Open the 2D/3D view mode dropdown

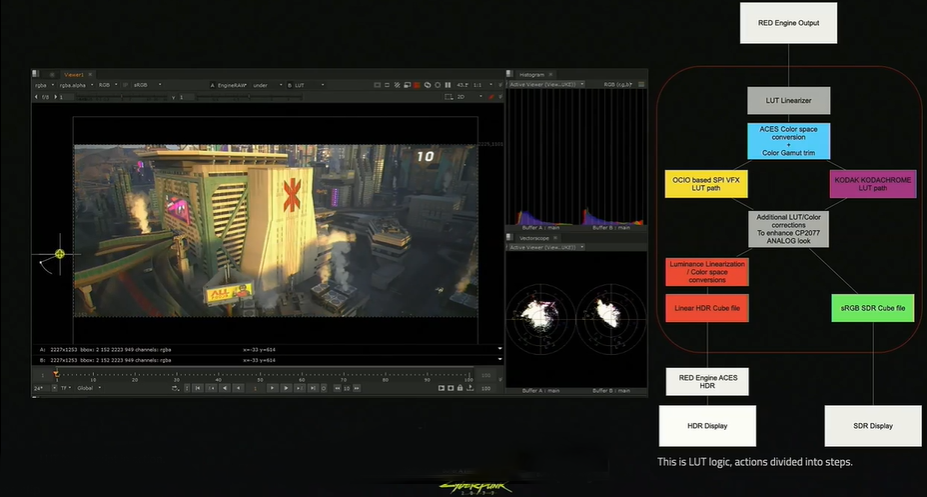469,97
